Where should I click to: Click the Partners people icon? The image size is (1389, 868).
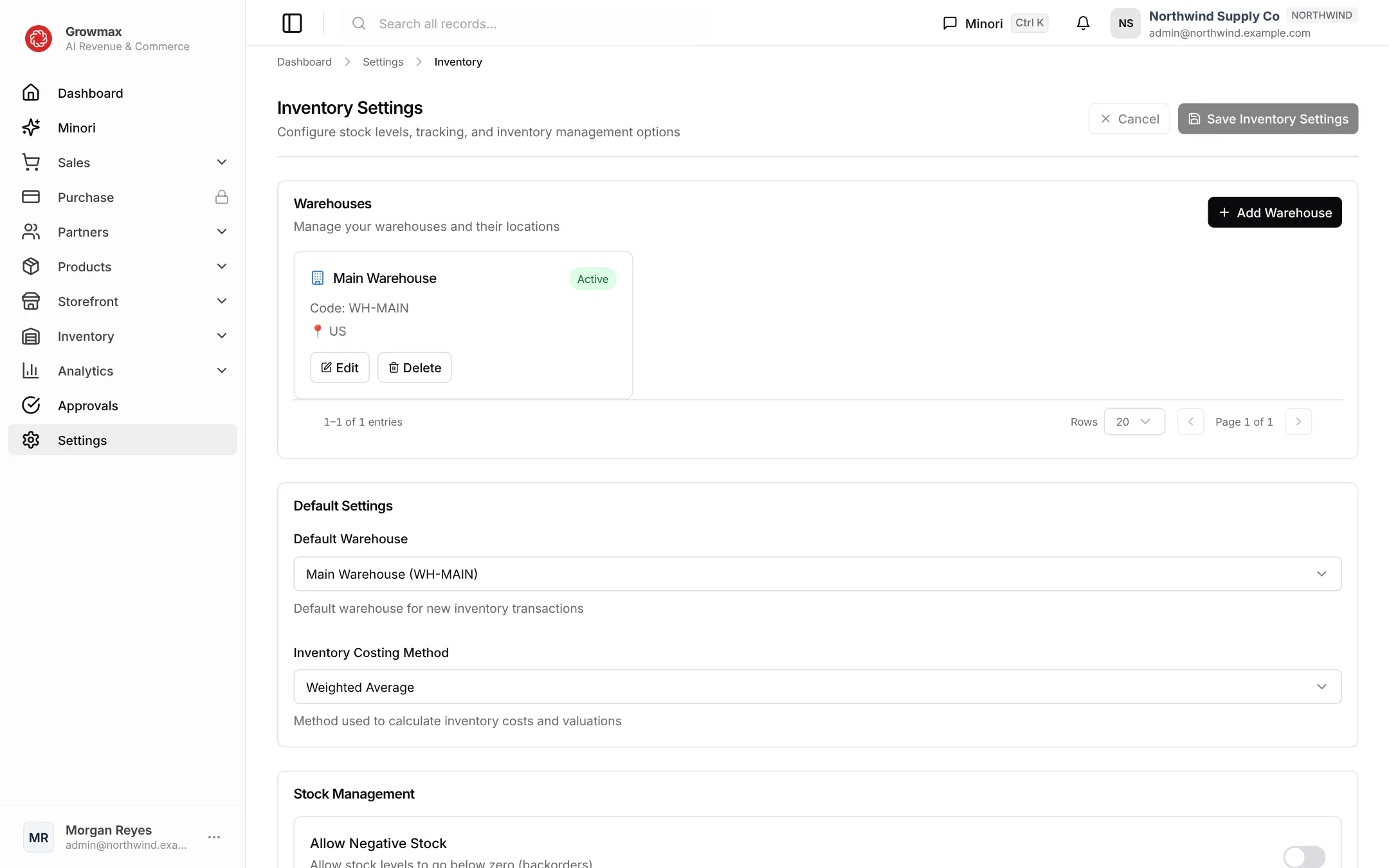[x=31, y=232]
